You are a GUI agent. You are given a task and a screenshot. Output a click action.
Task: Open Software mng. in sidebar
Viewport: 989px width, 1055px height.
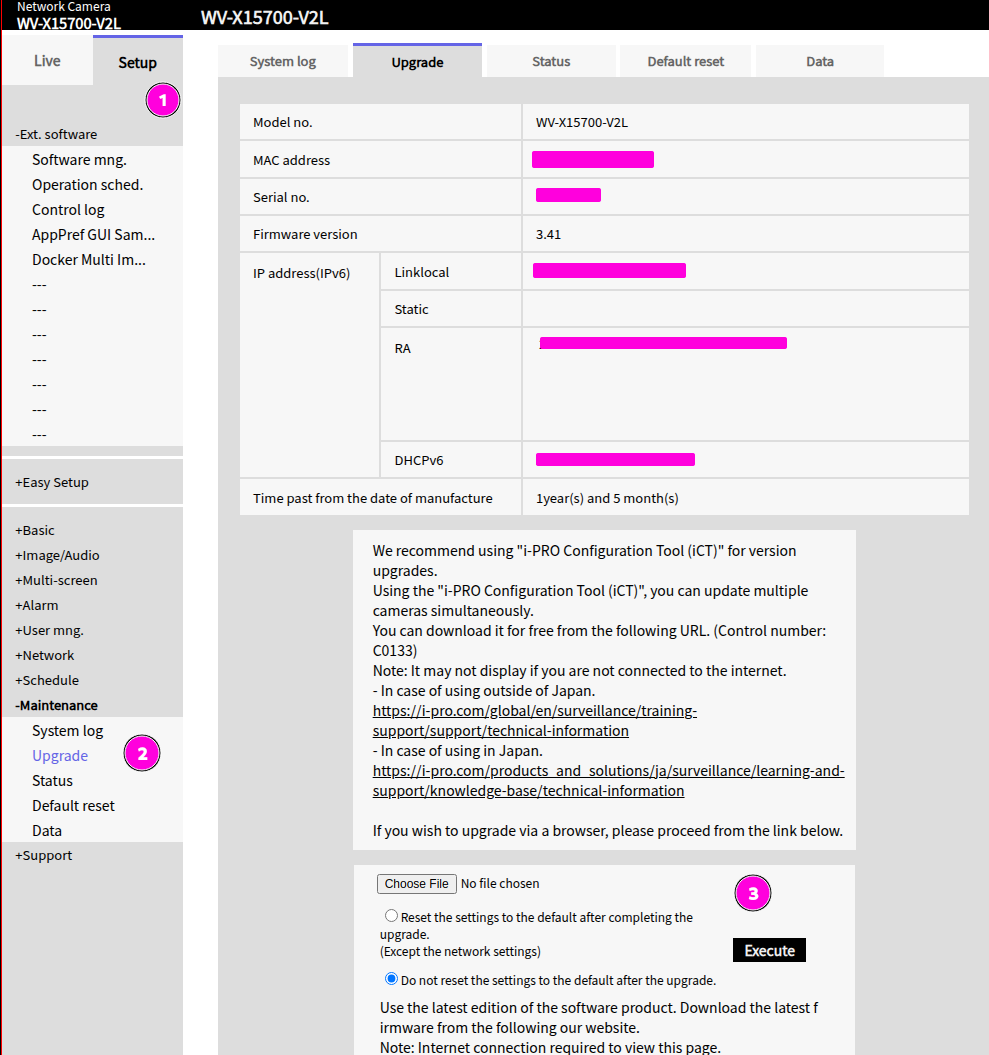click(79, 160)
